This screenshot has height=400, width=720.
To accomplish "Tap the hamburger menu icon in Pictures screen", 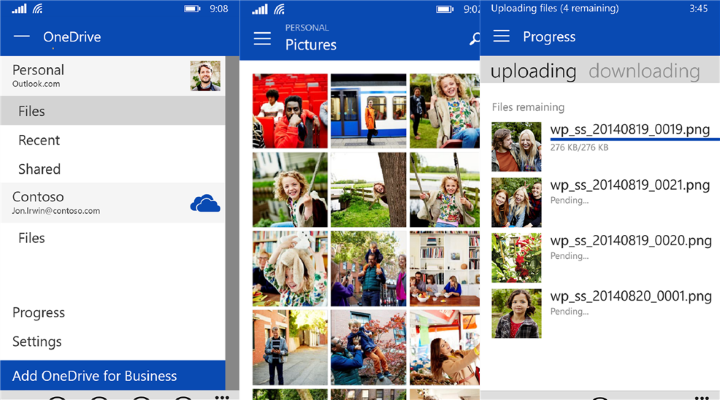I will point(262,39).
